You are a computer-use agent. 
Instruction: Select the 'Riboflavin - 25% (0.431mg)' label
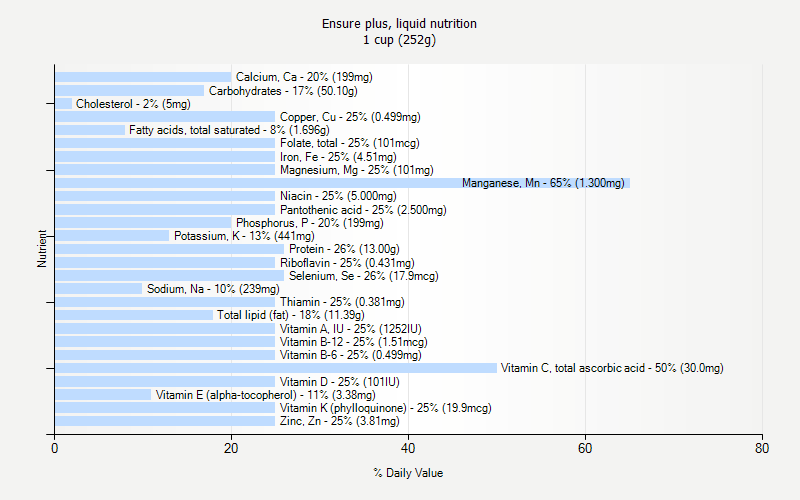347,263
